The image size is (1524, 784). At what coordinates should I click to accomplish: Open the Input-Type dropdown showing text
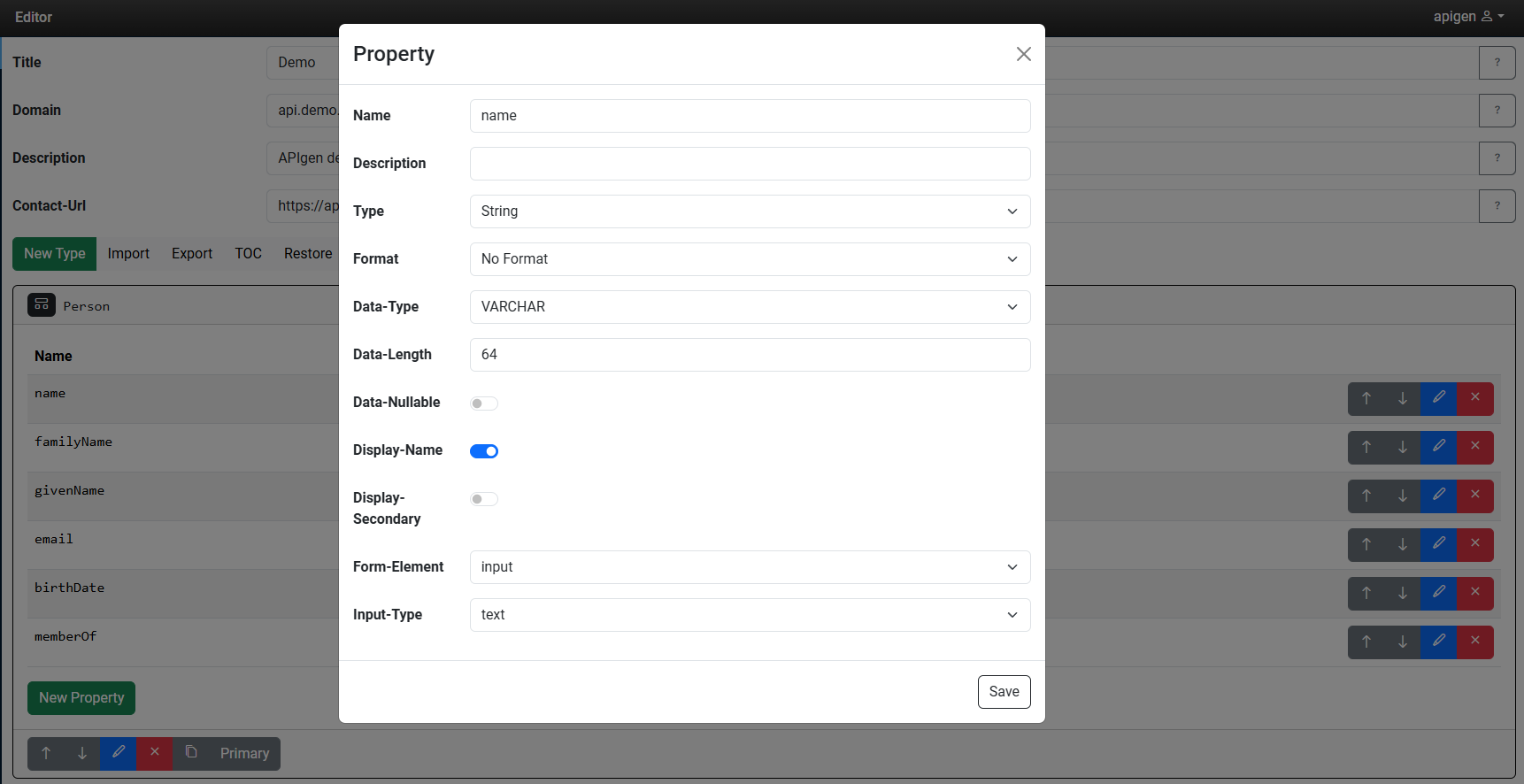tap(750, 615)
